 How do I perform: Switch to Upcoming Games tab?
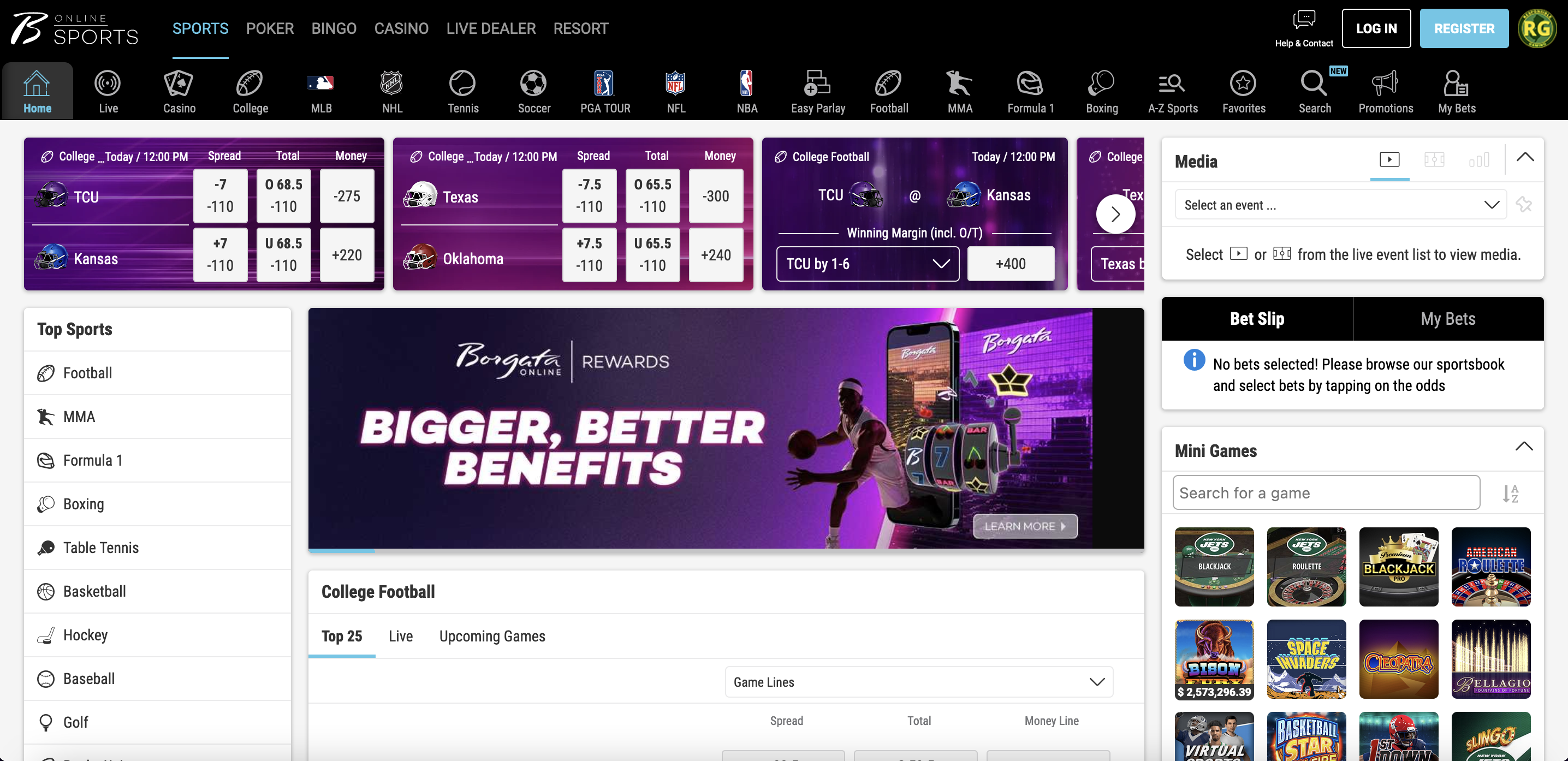[x=492, y=636]
